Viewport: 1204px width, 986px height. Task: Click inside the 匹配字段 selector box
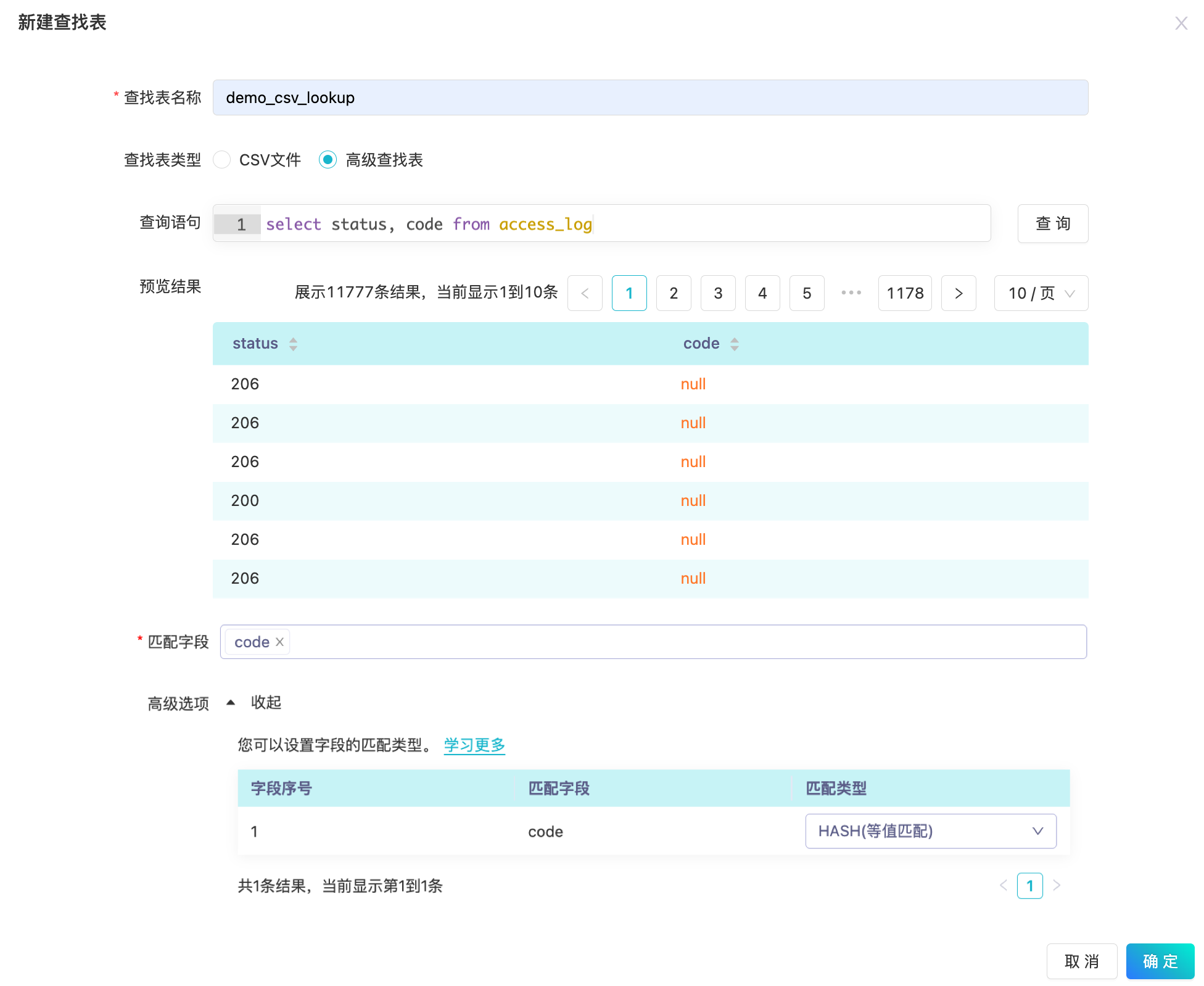[653, 642]
